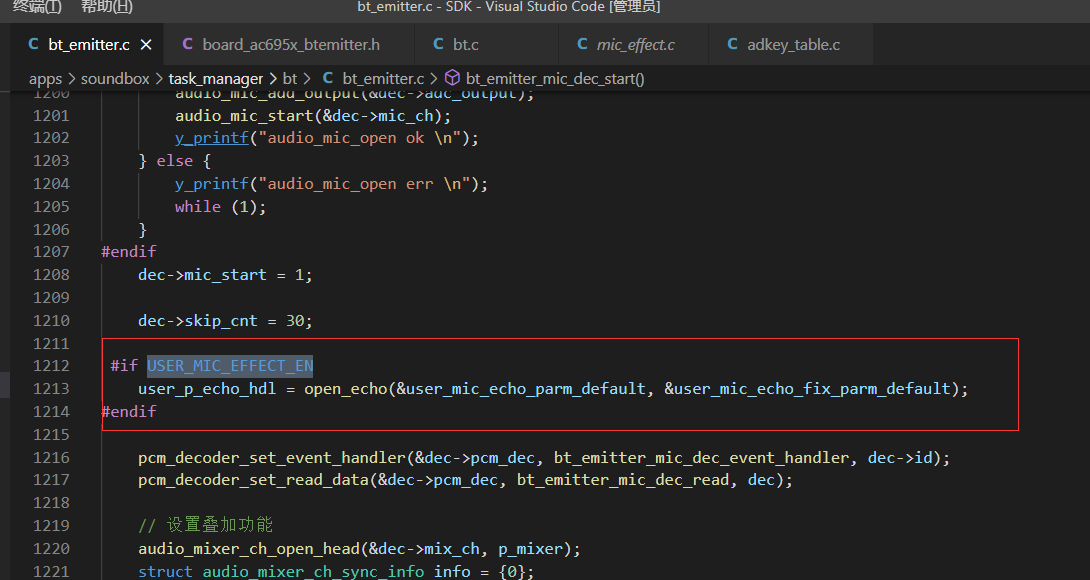This screenshot has height=580, width=1090.
Task: Click the y_printf link on line 1202
Action: click(x=212, y=138)
